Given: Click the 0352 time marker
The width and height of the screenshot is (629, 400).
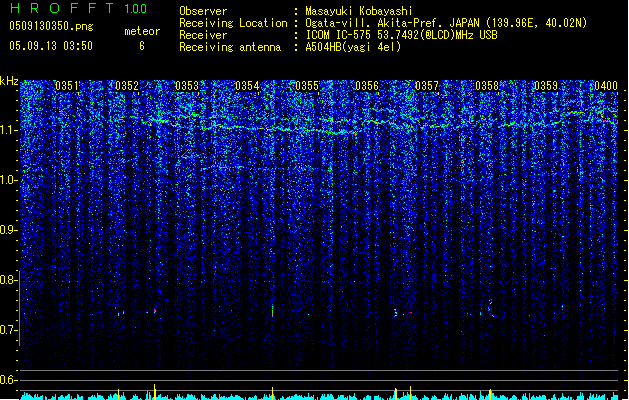Looking at the screenshot, I should pos(127,85).
